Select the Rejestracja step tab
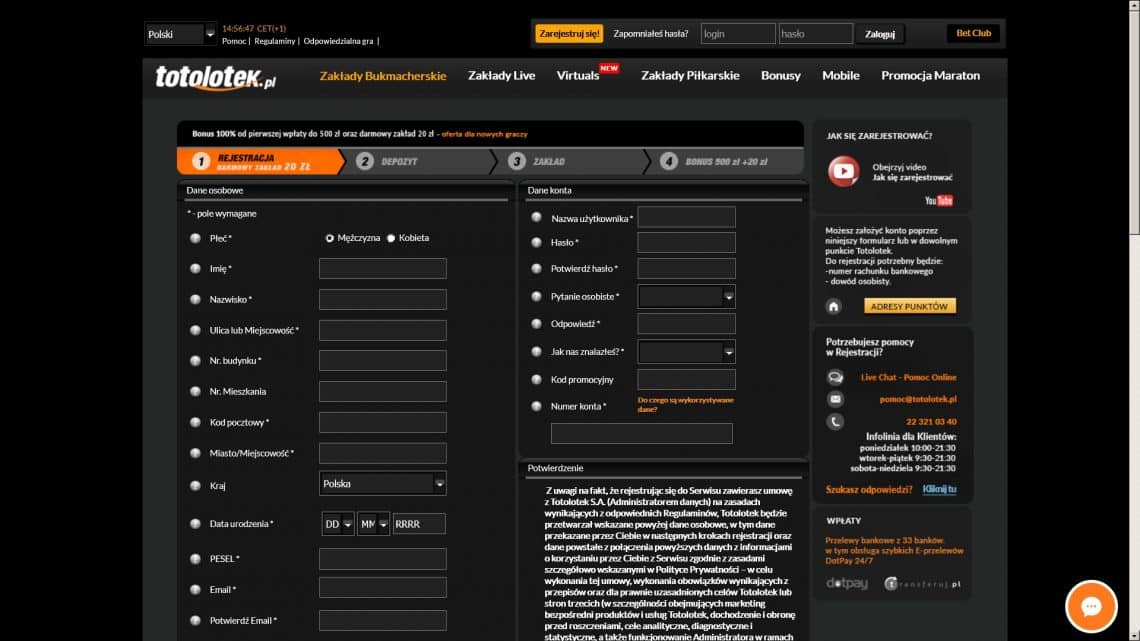The height and width of the screenshot is (641, 1140). (260, 161)
